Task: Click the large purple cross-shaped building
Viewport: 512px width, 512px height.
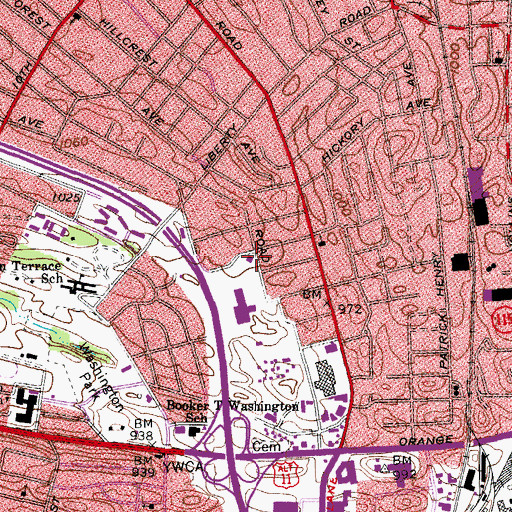Action: tap(243, 306)
